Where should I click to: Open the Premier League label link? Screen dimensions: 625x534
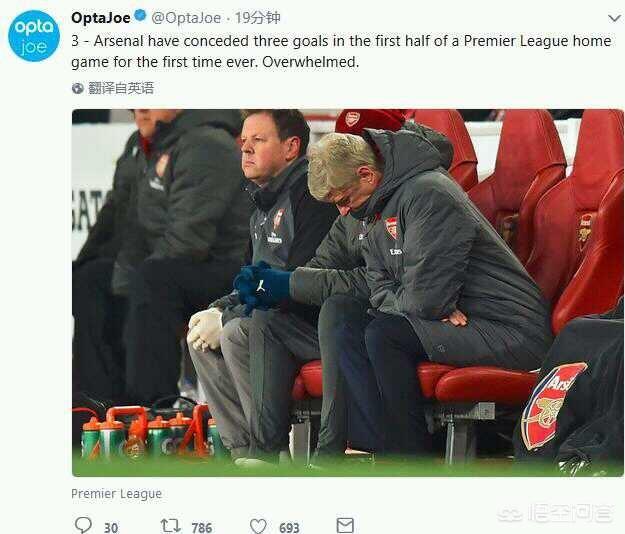[x=116, y=494]
